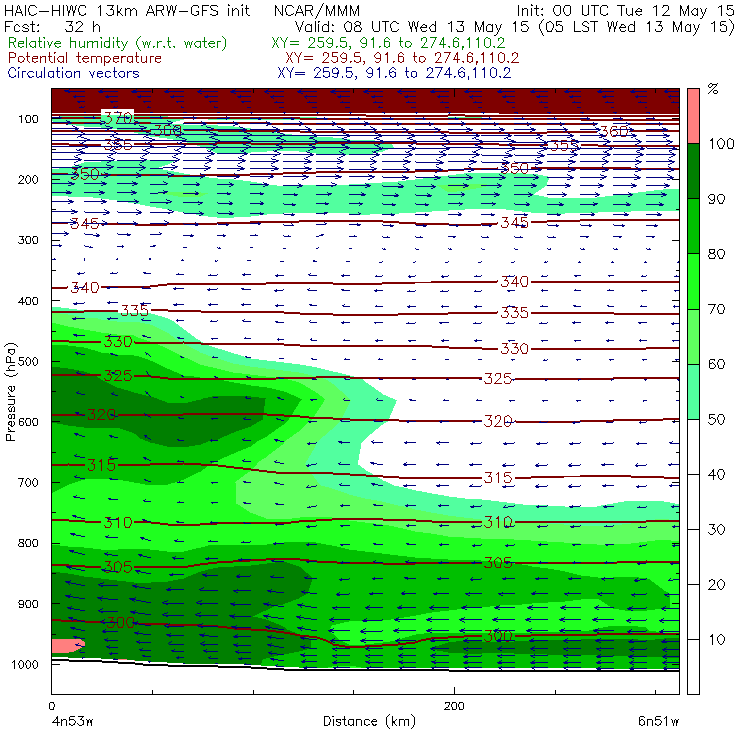Click the white 10–20% colorbar segment

tap(693, 612)
